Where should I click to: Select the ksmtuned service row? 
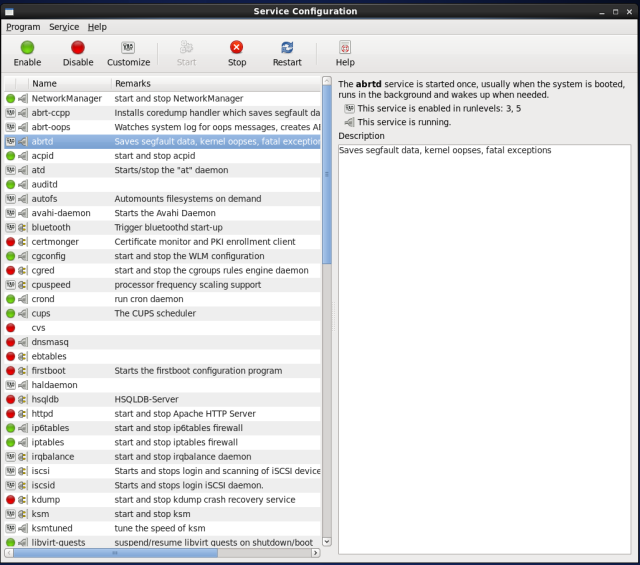click(x=162, y=528)
